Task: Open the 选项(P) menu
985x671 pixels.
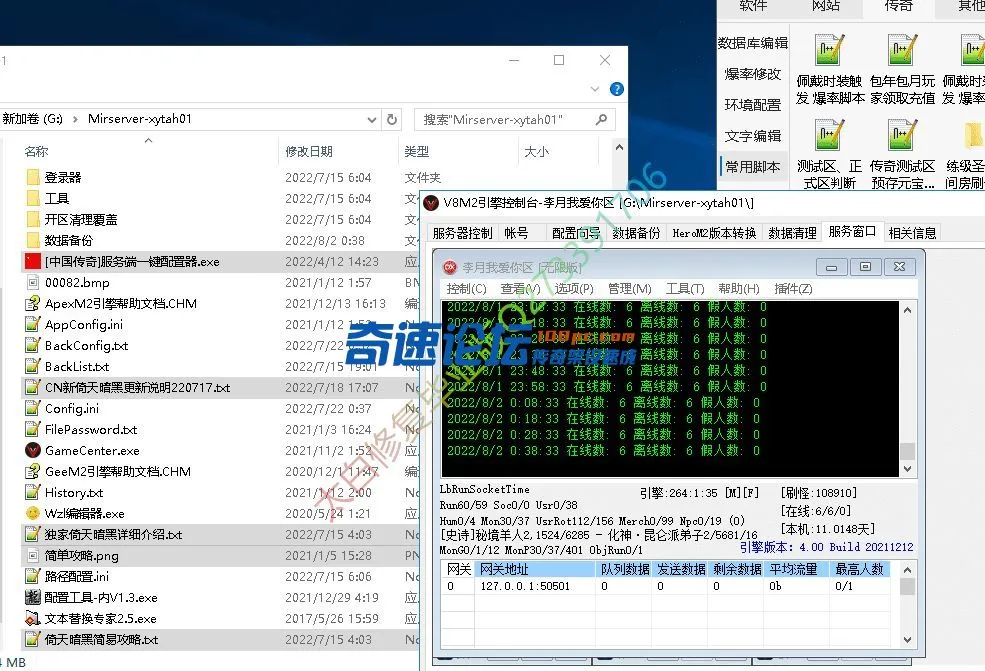Action: 574,288
